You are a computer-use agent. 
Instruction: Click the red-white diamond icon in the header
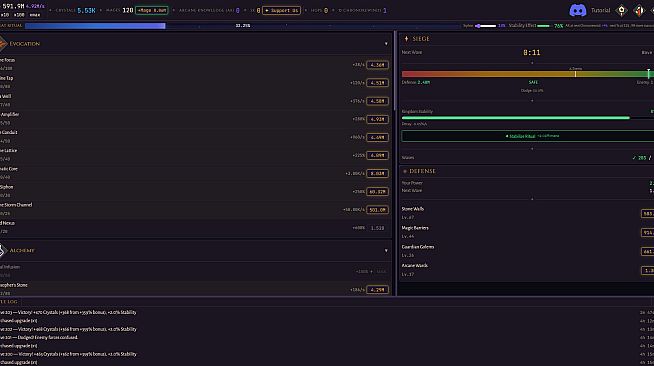click(639, 10)
